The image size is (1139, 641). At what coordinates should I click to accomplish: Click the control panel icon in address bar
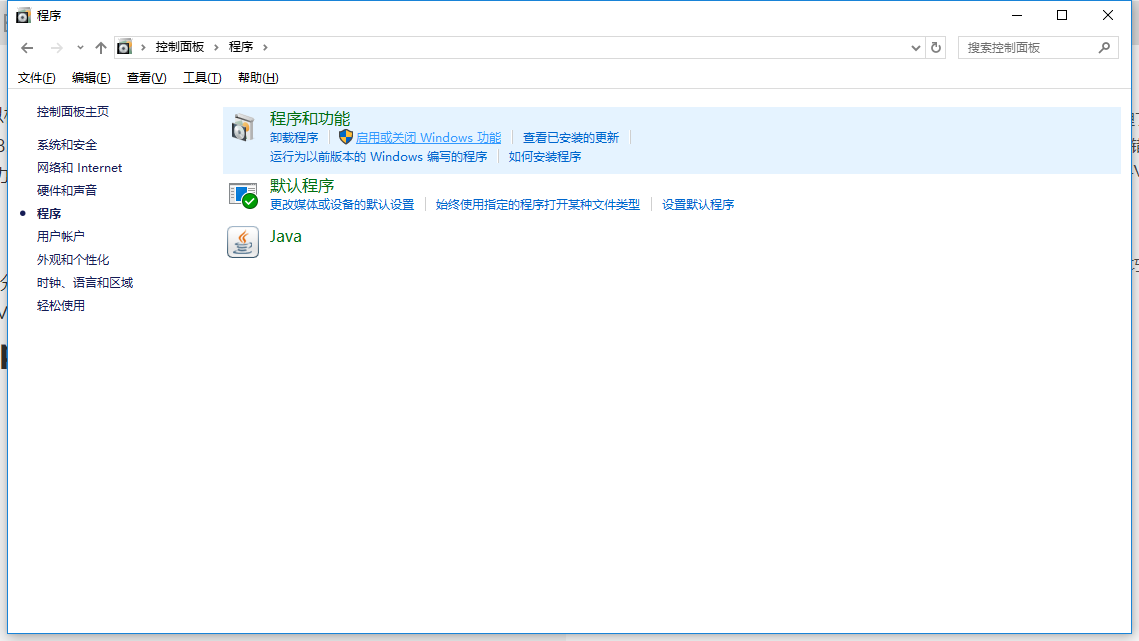(124, 47)
